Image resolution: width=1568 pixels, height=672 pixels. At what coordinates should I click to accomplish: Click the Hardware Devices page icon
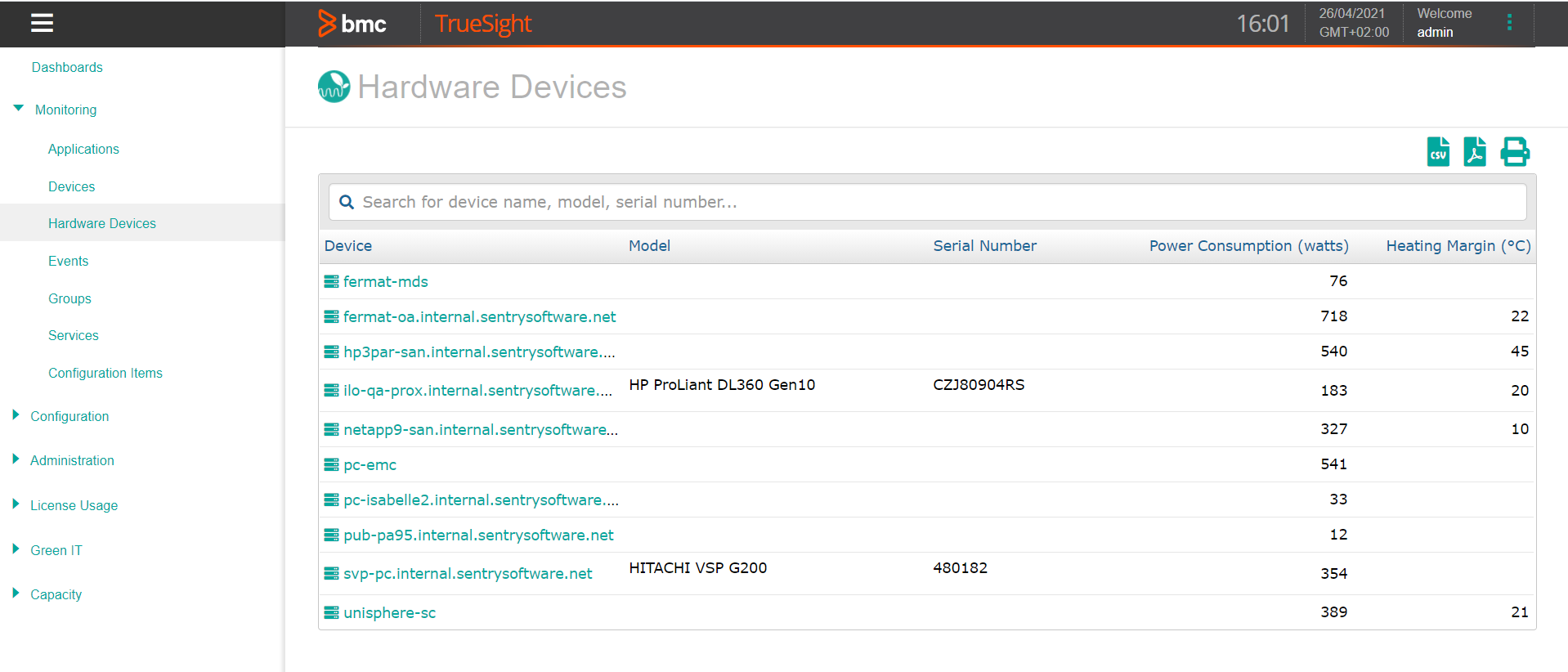(x=334, y=87)
